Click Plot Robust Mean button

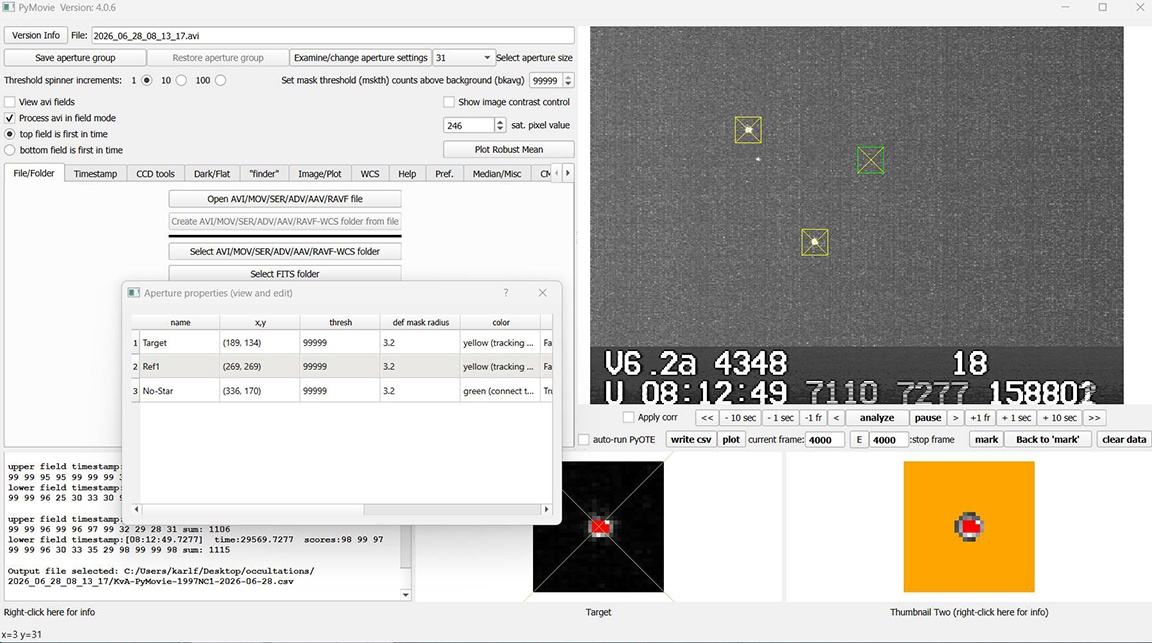pos(508,149)
